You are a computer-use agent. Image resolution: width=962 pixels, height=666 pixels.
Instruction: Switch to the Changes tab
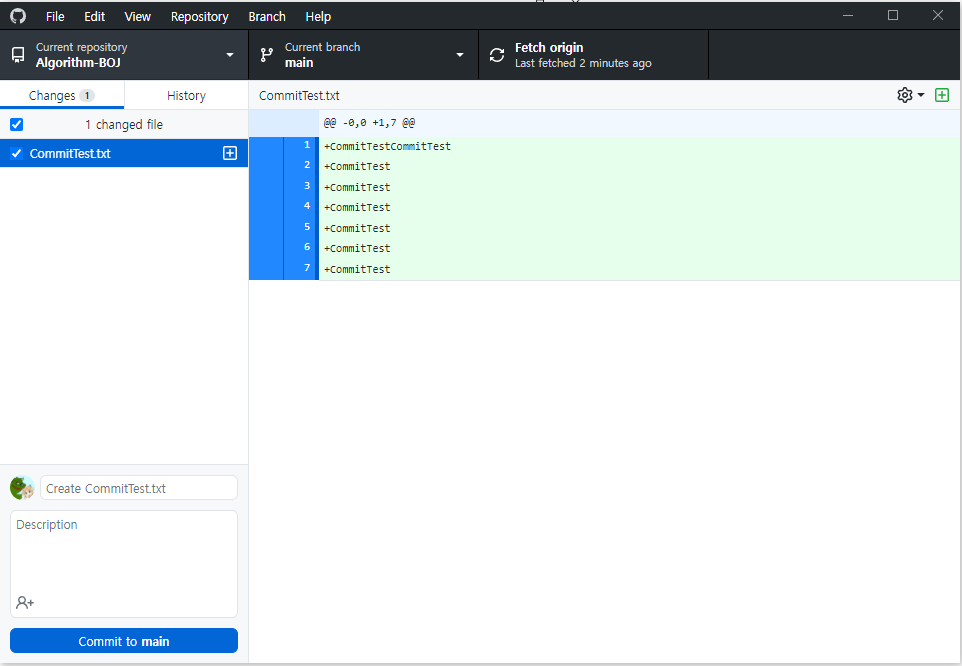pos(62,95)
